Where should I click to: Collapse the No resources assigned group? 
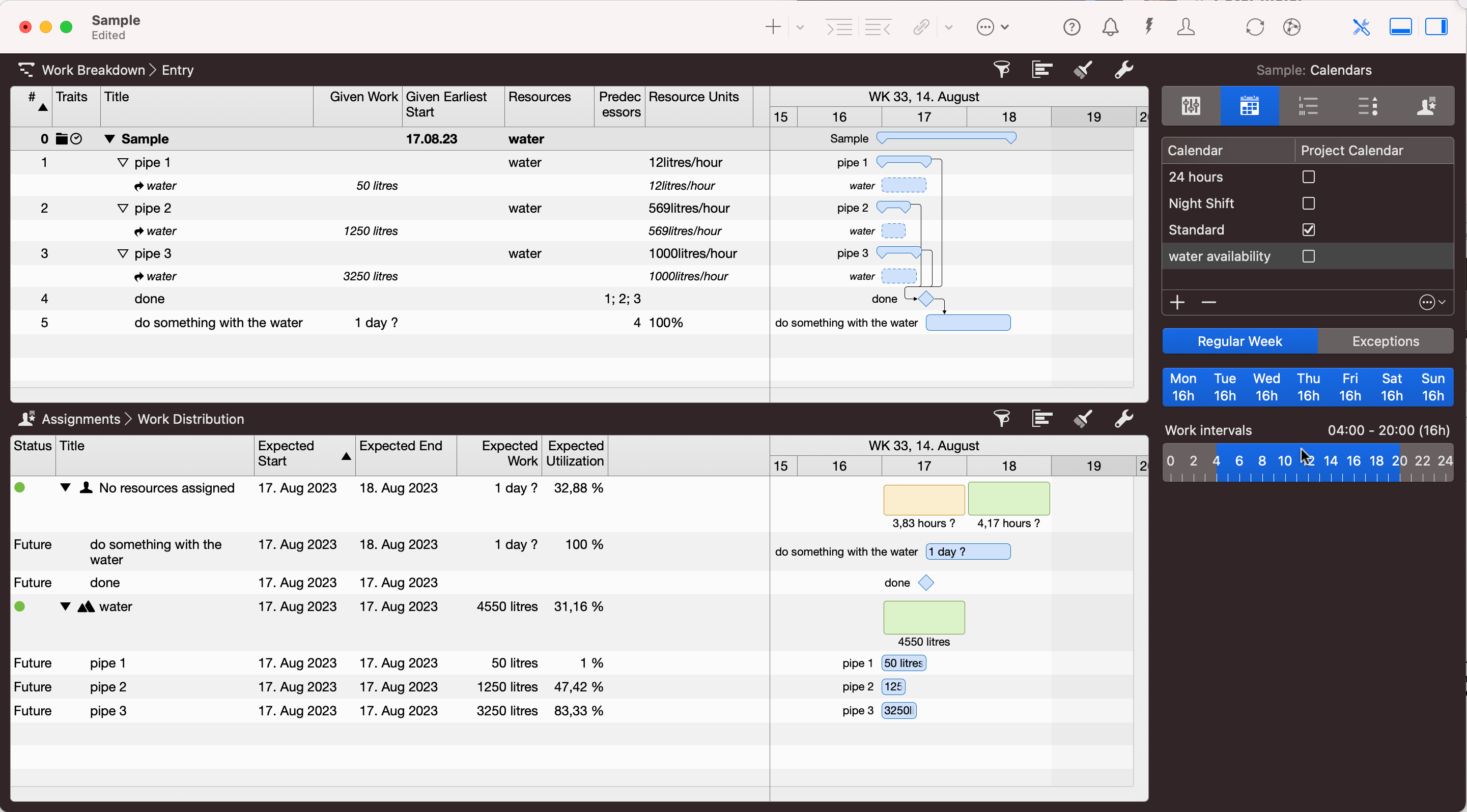click(x=66, y=487)
